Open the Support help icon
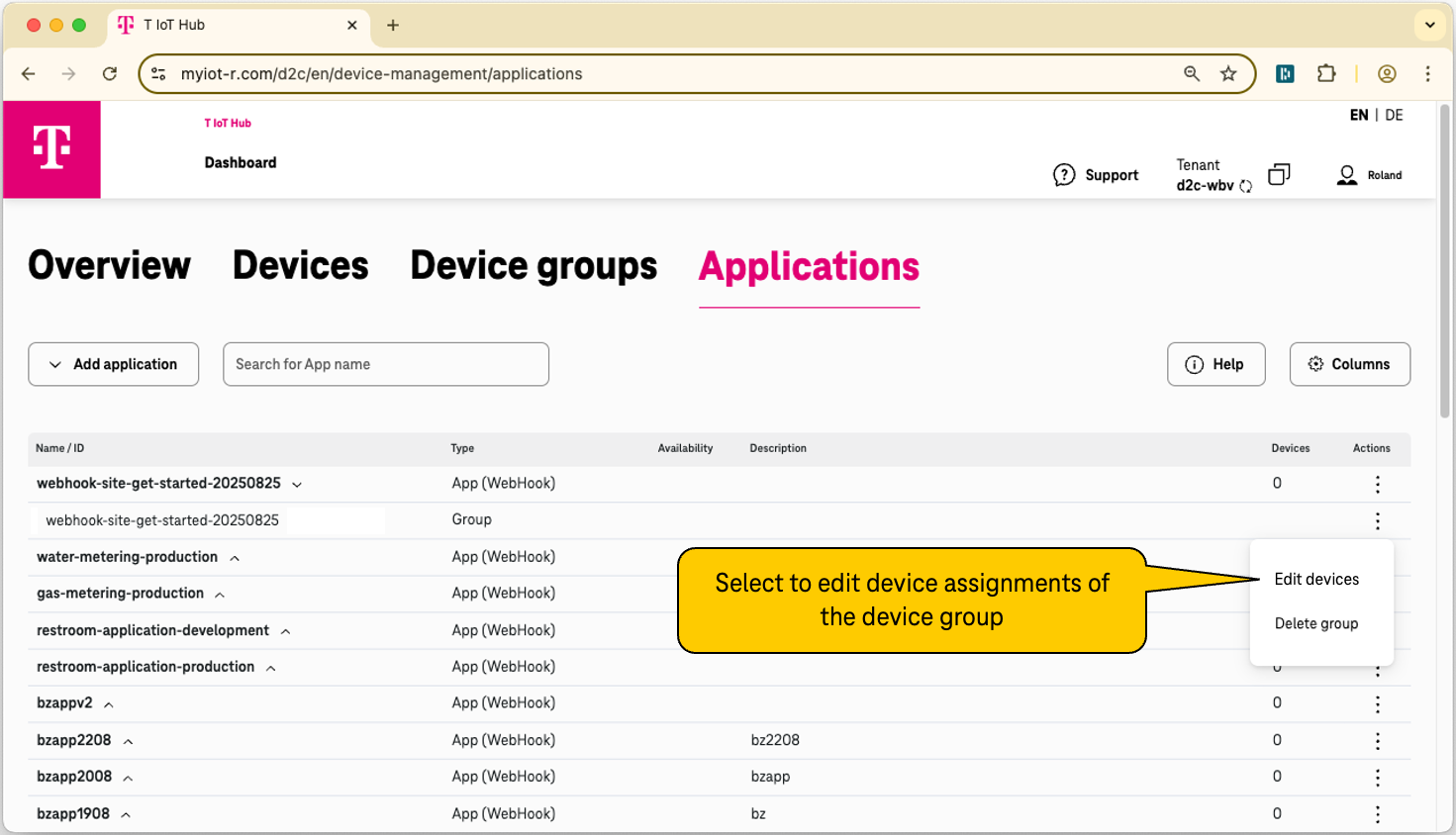This screenshot has width=1456, height=835. [1064, 174]
